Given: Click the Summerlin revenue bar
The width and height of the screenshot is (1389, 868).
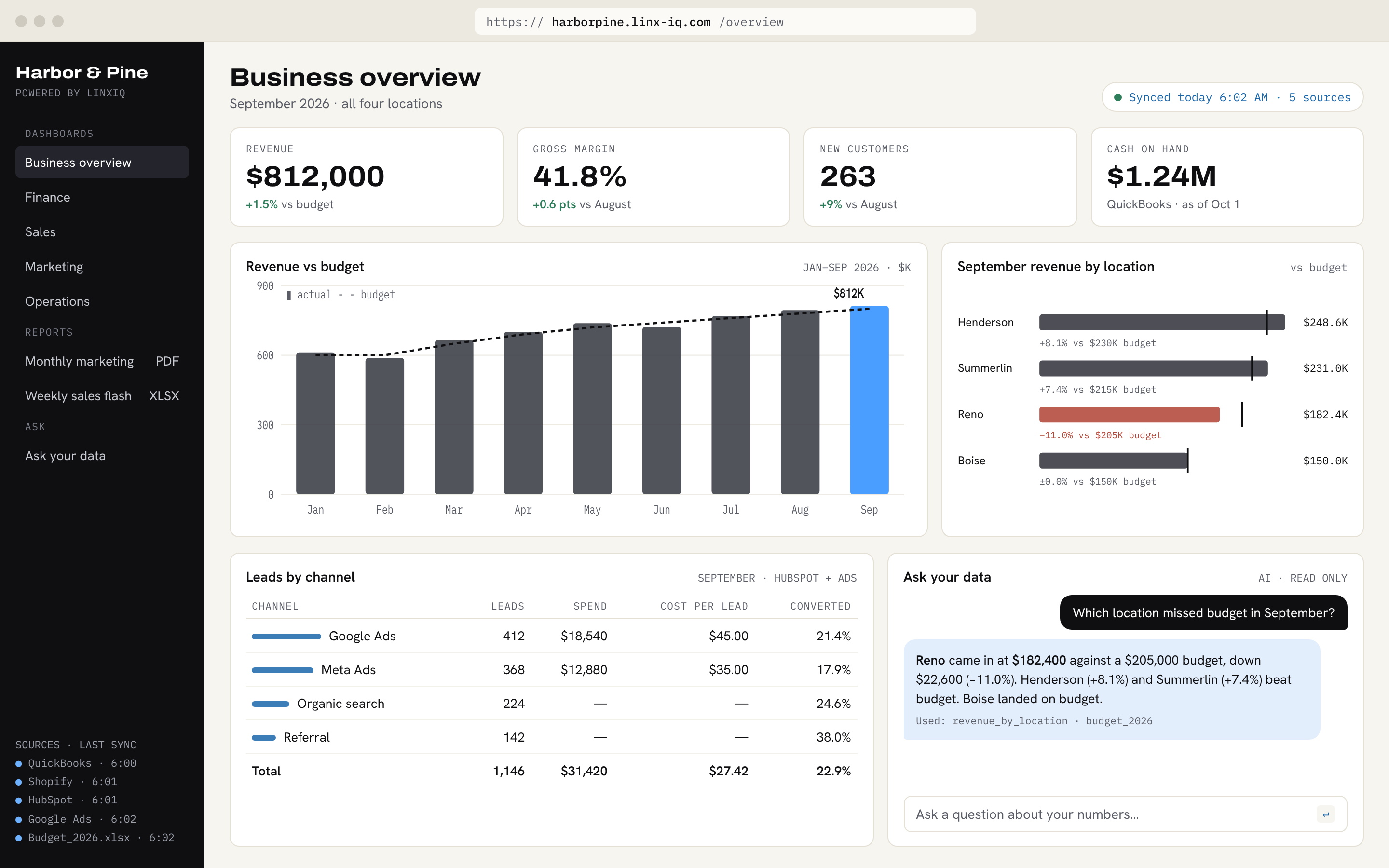Looking at the screenshot, I should (1153, 368).
